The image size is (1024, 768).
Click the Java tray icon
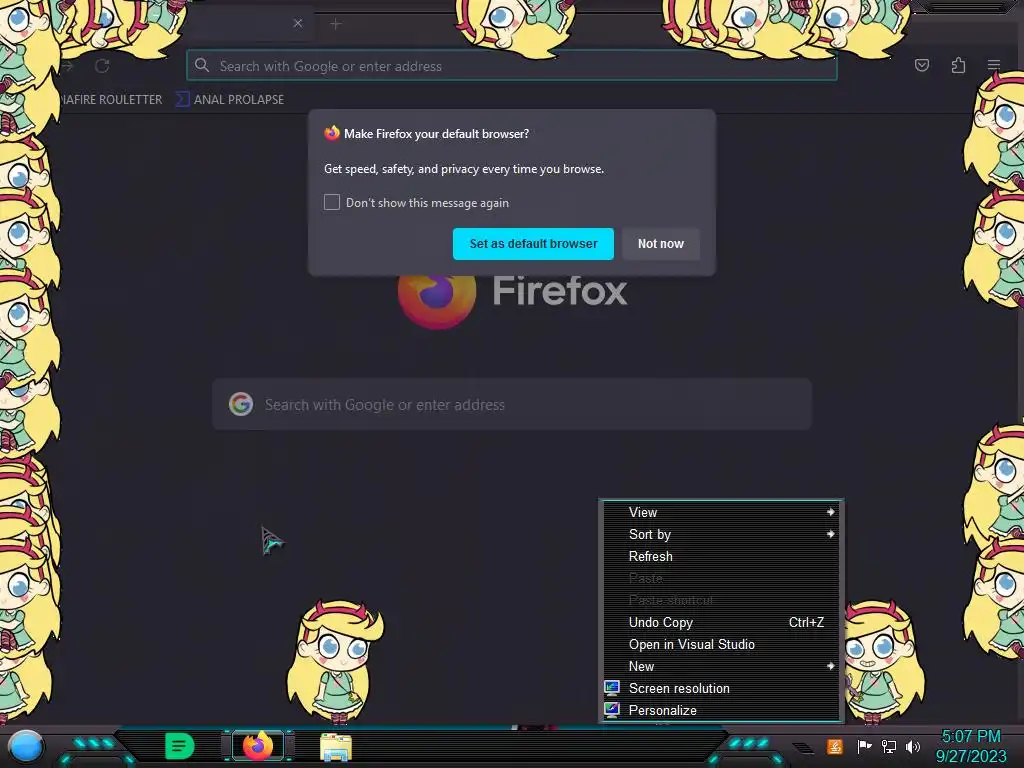tap(835, 746)
